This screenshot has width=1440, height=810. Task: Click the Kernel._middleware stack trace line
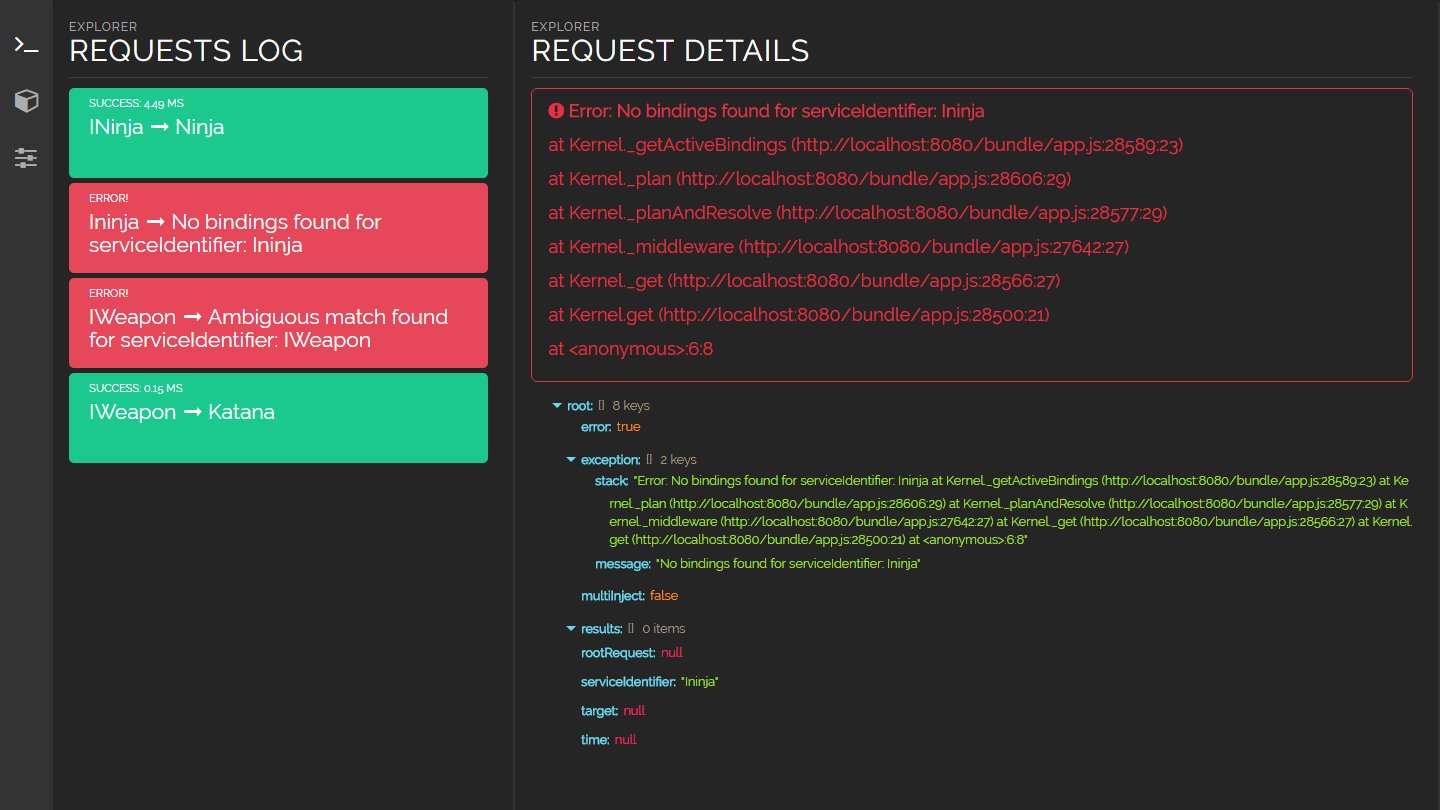(839, 247)
